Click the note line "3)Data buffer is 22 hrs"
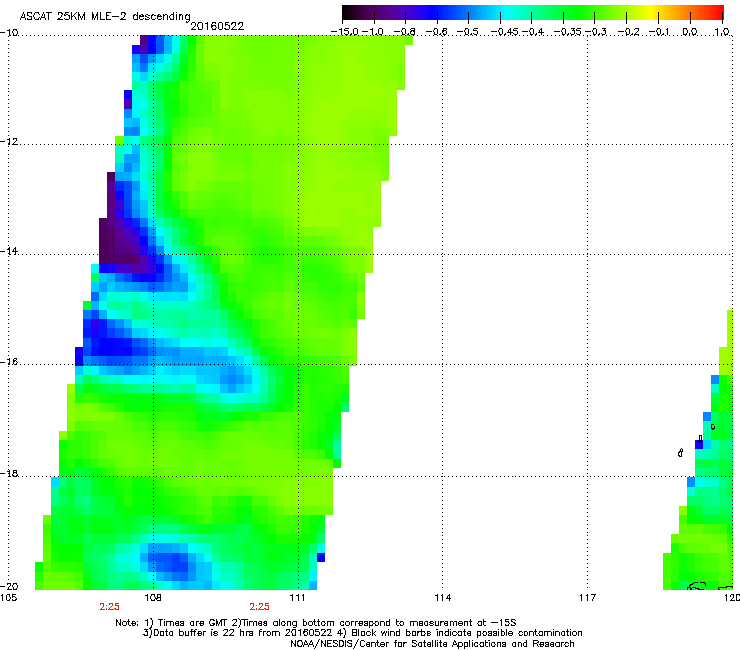 362,633
